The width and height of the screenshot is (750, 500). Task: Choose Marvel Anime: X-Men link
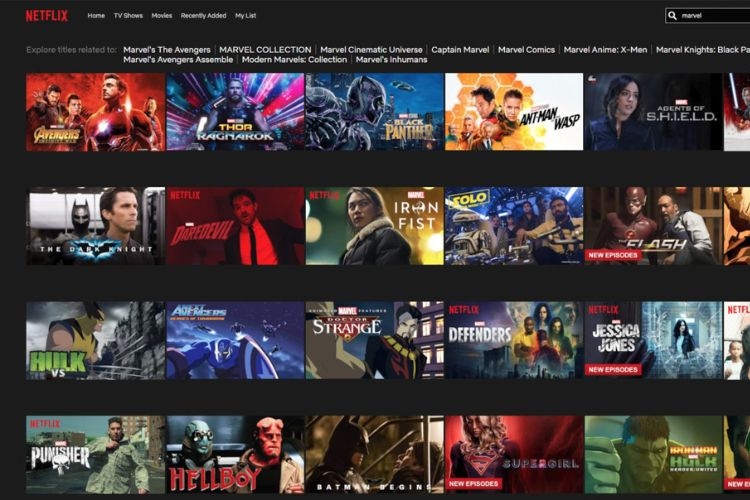click(605, 50)
